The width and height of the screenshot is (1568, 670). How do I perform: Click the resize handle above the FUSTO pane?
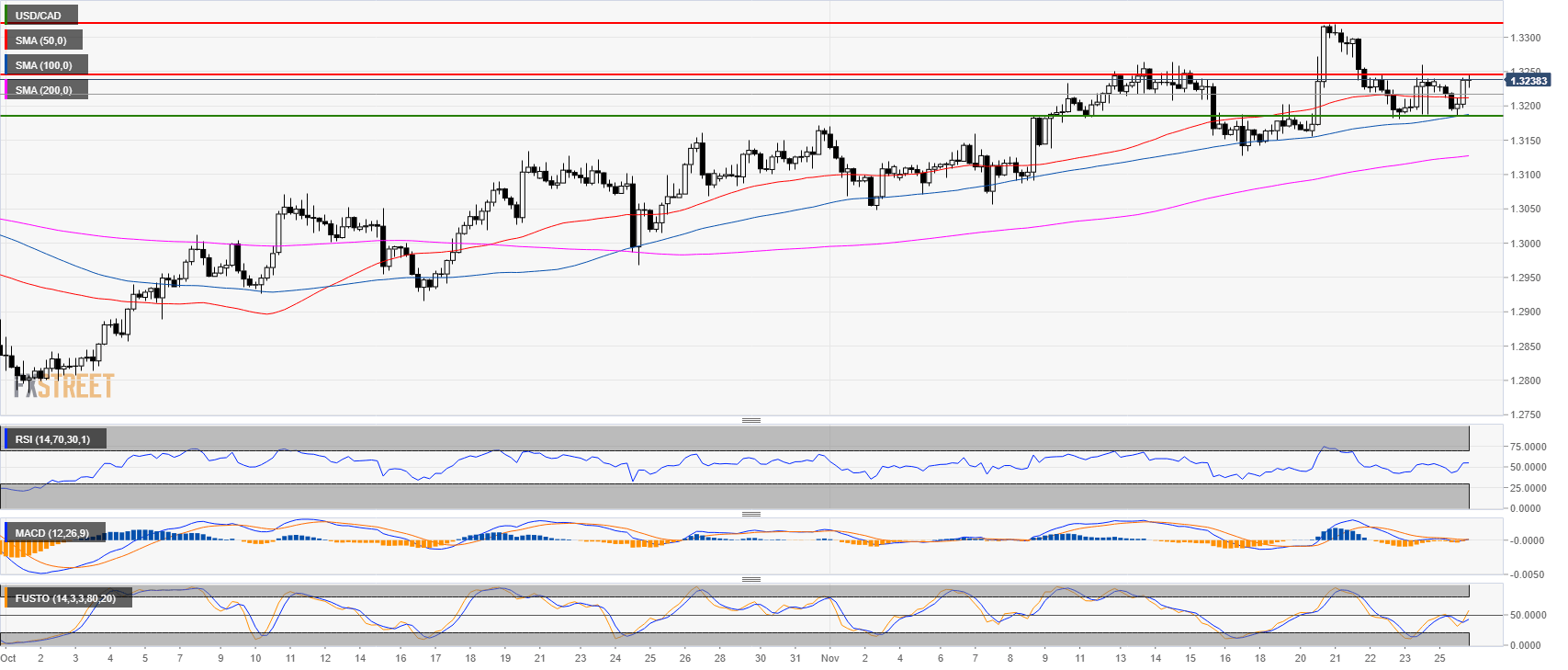[750, 579]
